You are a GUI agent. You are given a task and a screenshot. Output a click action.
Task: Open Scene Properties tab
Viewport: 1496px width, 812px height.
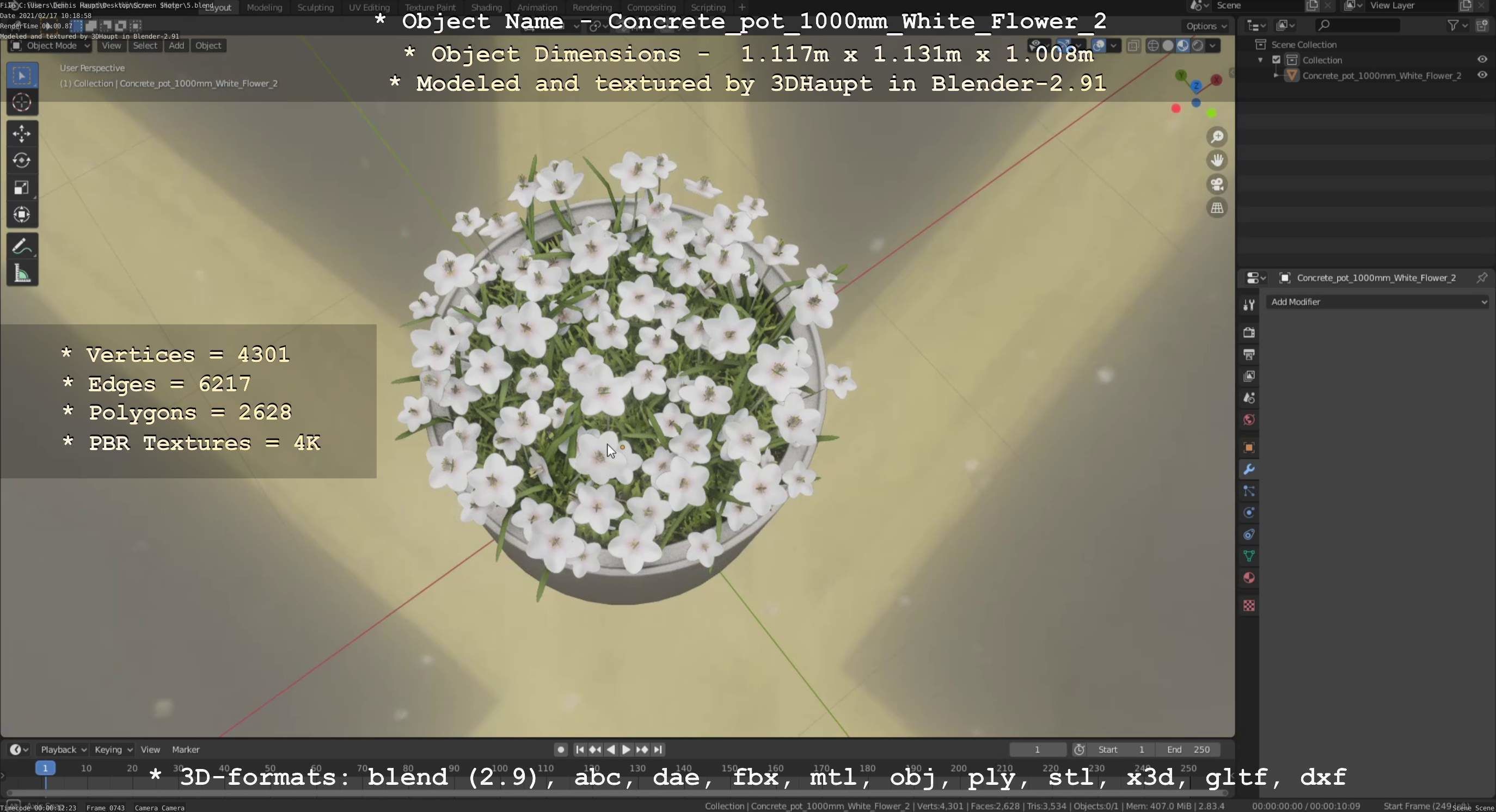(1249, 398)
